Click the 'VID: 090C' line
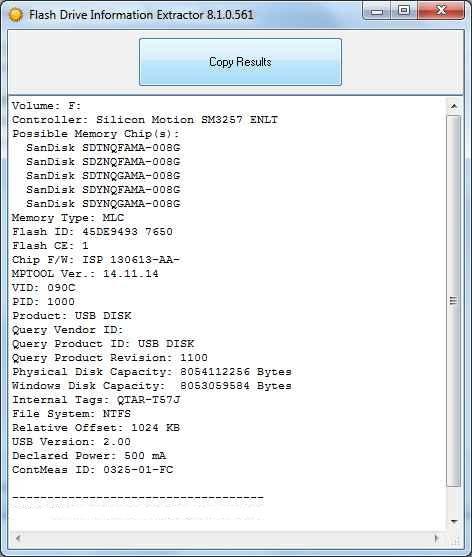Viewport: 472px width, 557px height. pyautogui.click(x=44, y=288)
